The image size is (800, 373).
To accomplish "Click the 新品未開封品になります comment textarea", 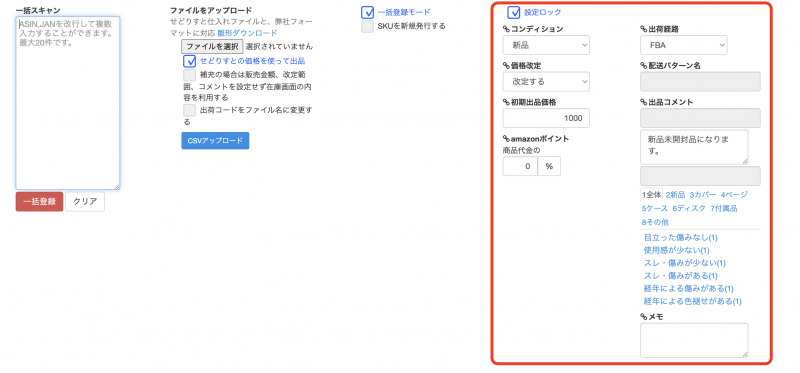I will click(x=694, y=147).
